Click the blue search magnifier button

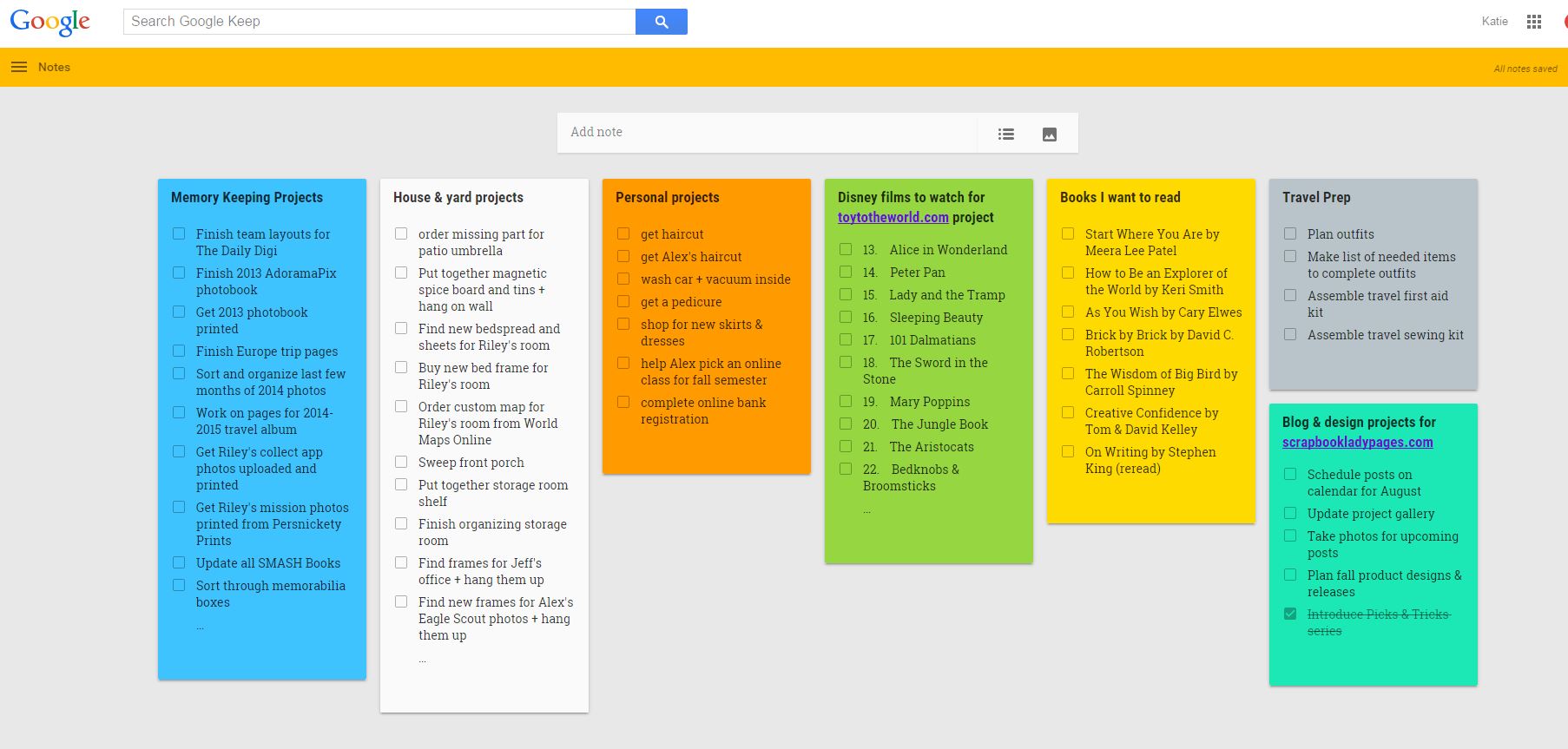[662, 22]
